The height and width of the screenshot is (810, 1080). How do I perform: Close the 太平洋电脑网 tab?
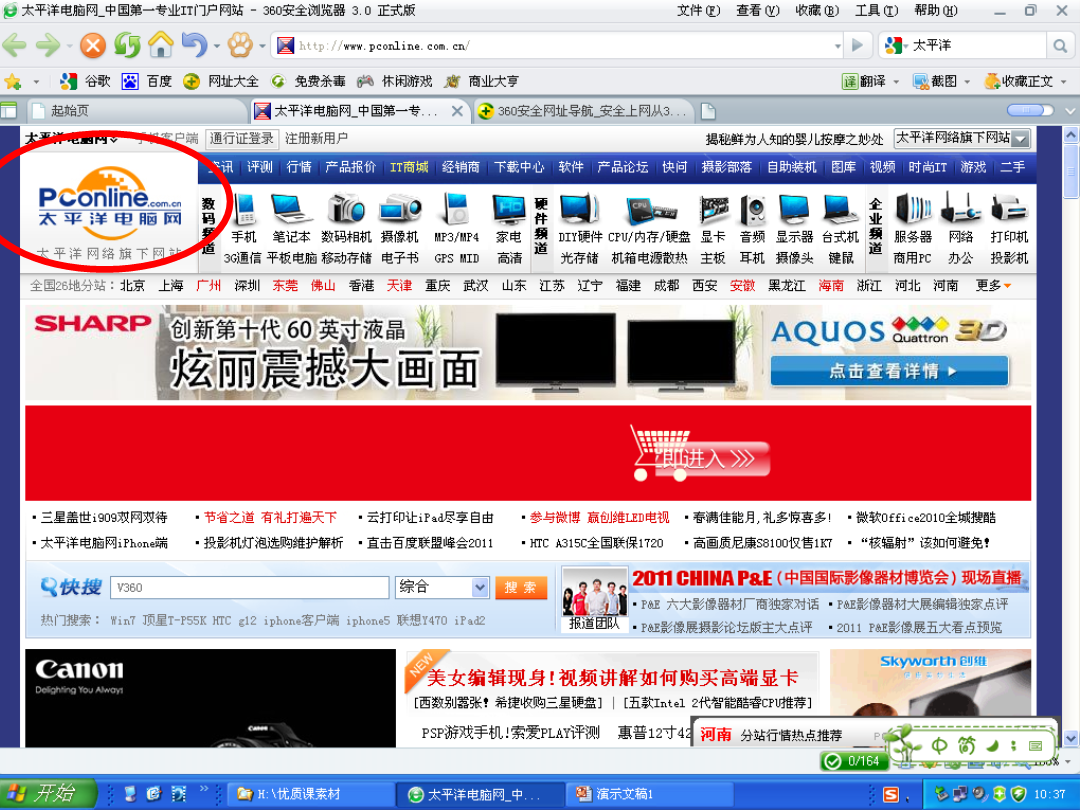(x=457, y=111)
